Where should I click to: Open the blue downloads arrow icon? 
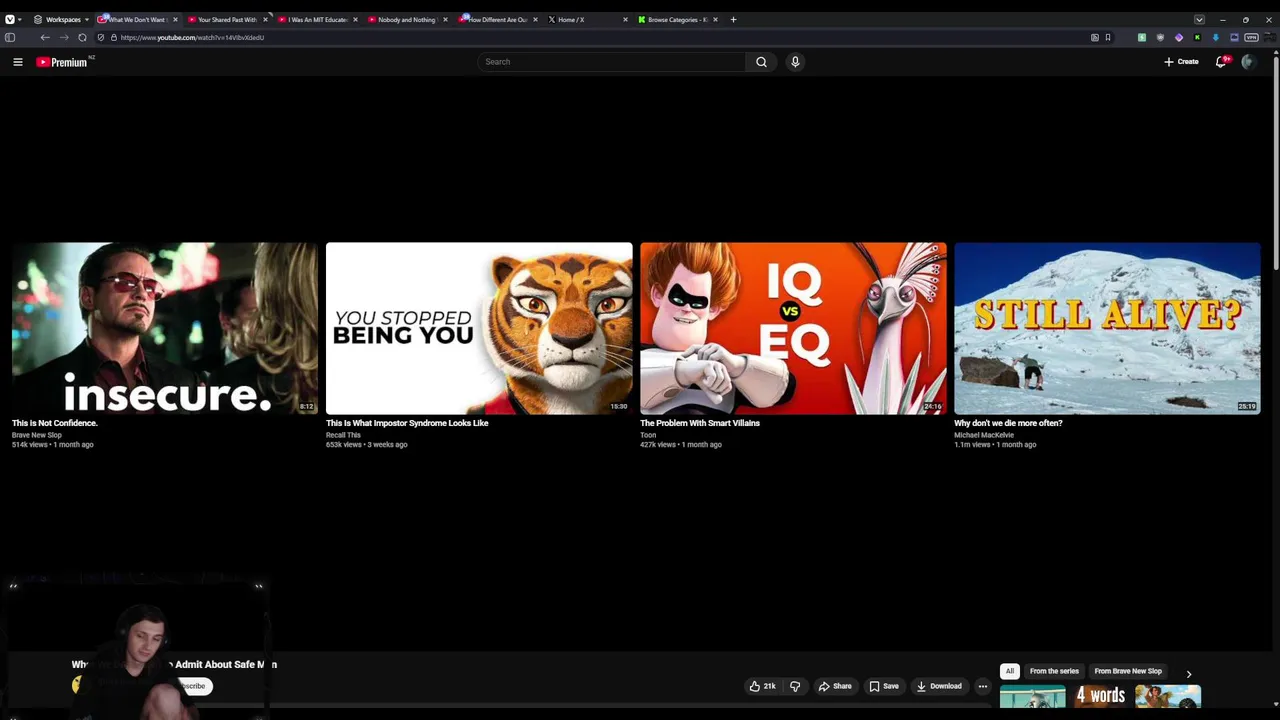click(x=1216, y=37)
